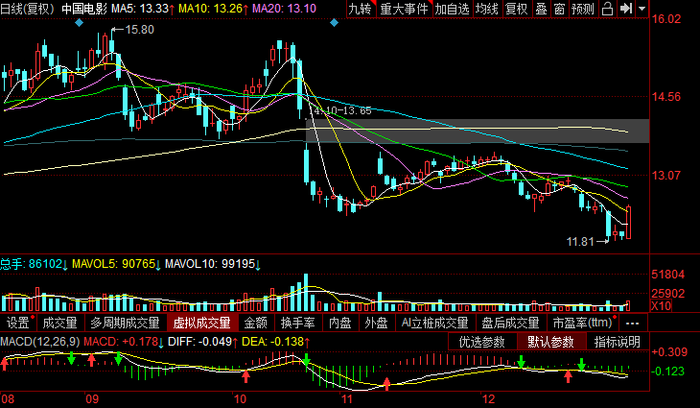Click the 14.56 price axis label
The image size is (700, 408).
point(667,97)
